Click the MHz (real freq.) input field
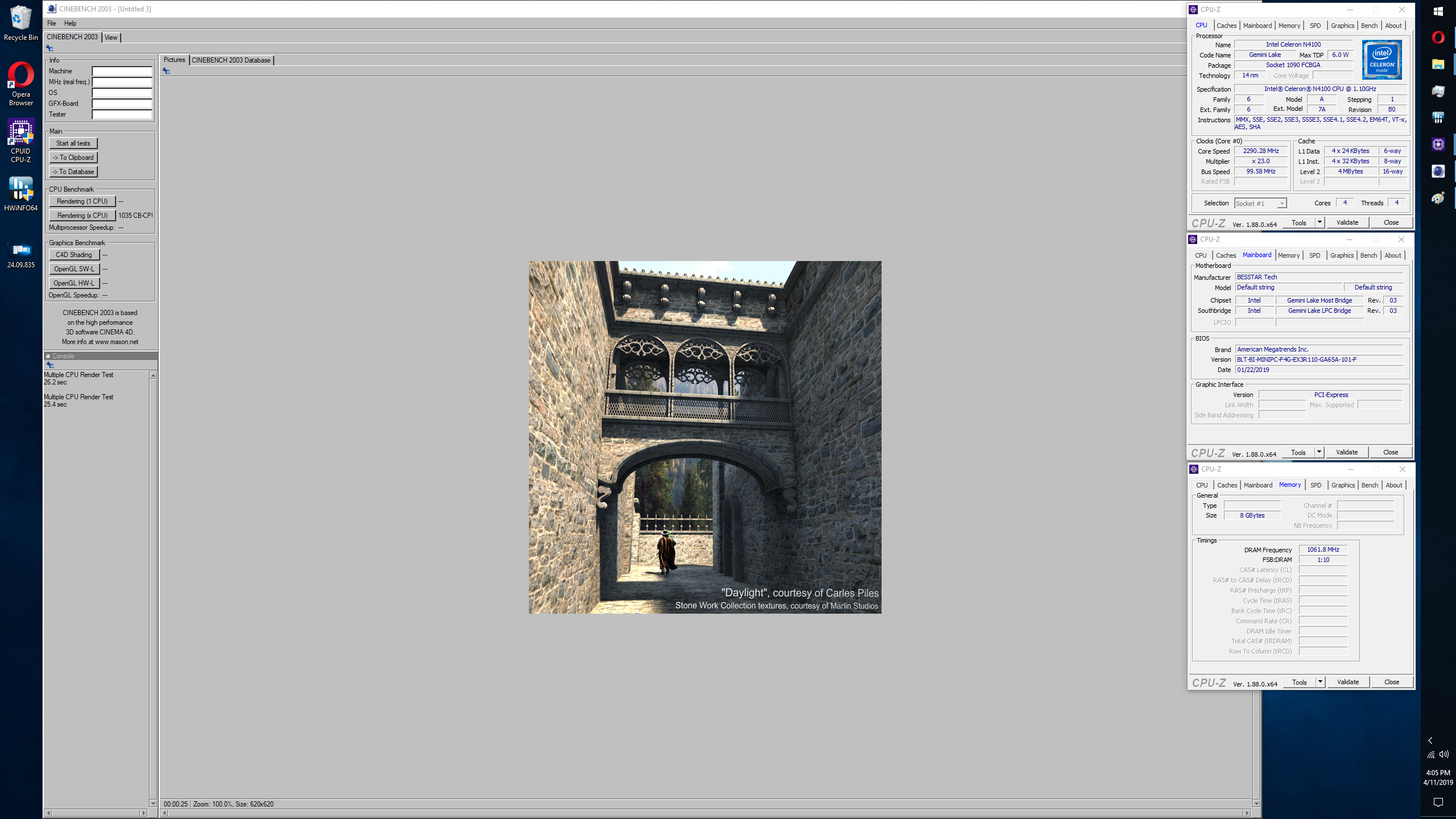The width and height of the screenshot is (1456, 819). tap(122, 82)
